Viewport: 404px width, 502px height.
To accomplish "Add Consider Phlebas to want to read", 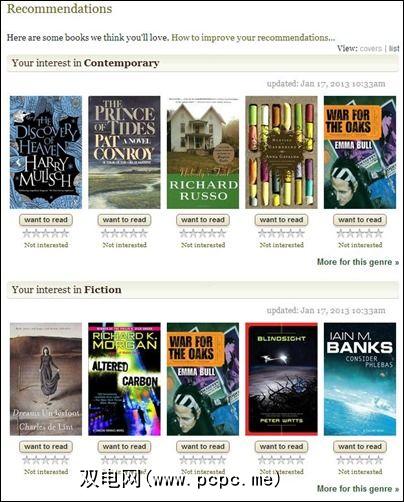I will [x=360, y=447].
